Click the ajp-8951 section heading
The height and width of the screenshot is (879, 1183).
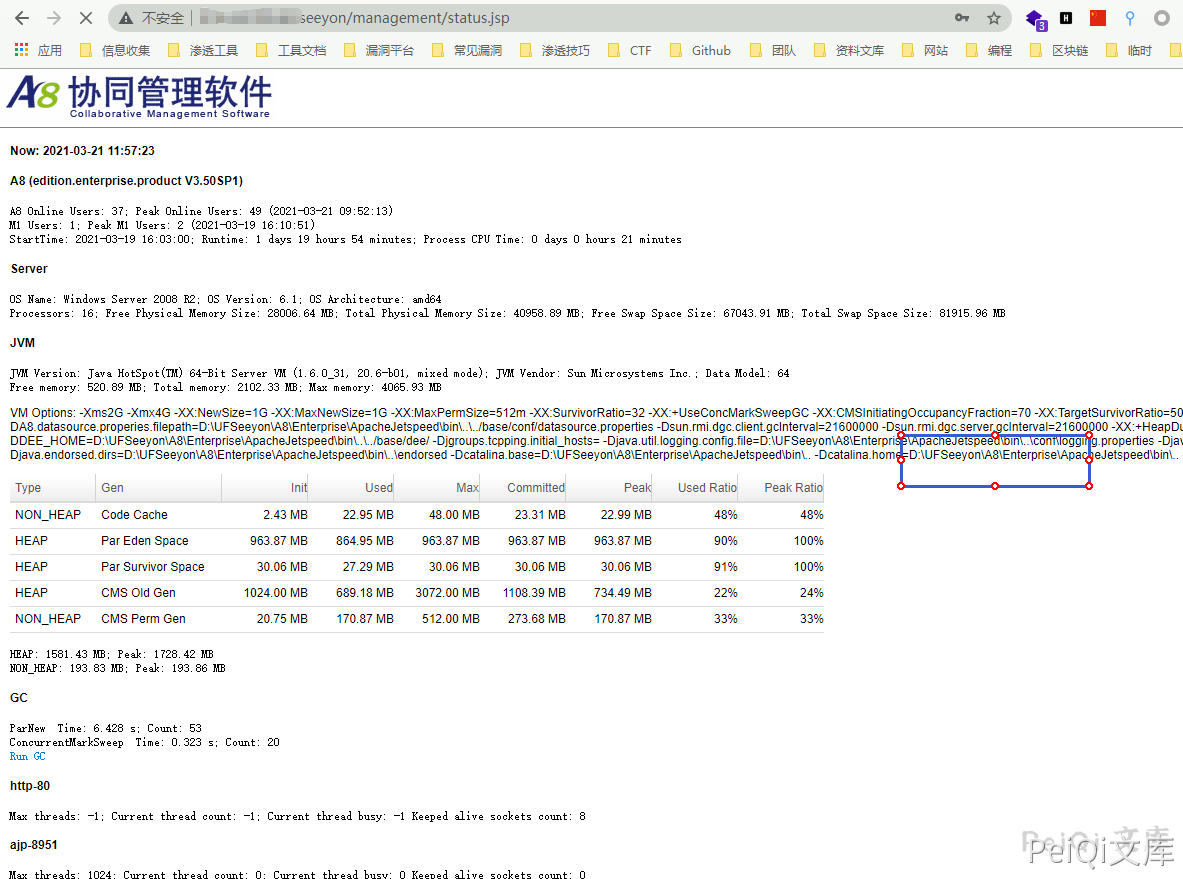tap(34, 845)
